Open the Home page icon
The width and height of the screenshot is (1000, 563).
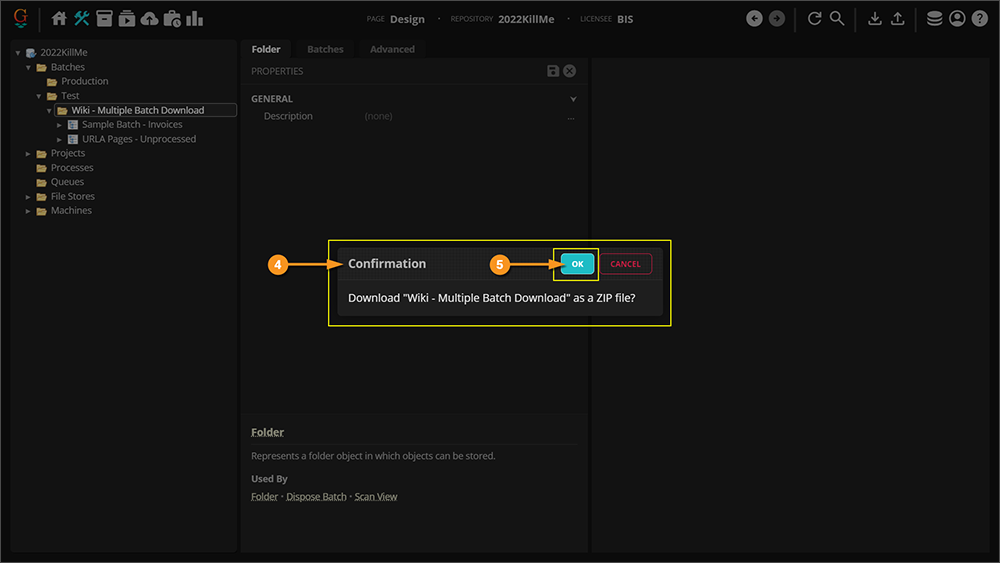click(x=59, y=18)
